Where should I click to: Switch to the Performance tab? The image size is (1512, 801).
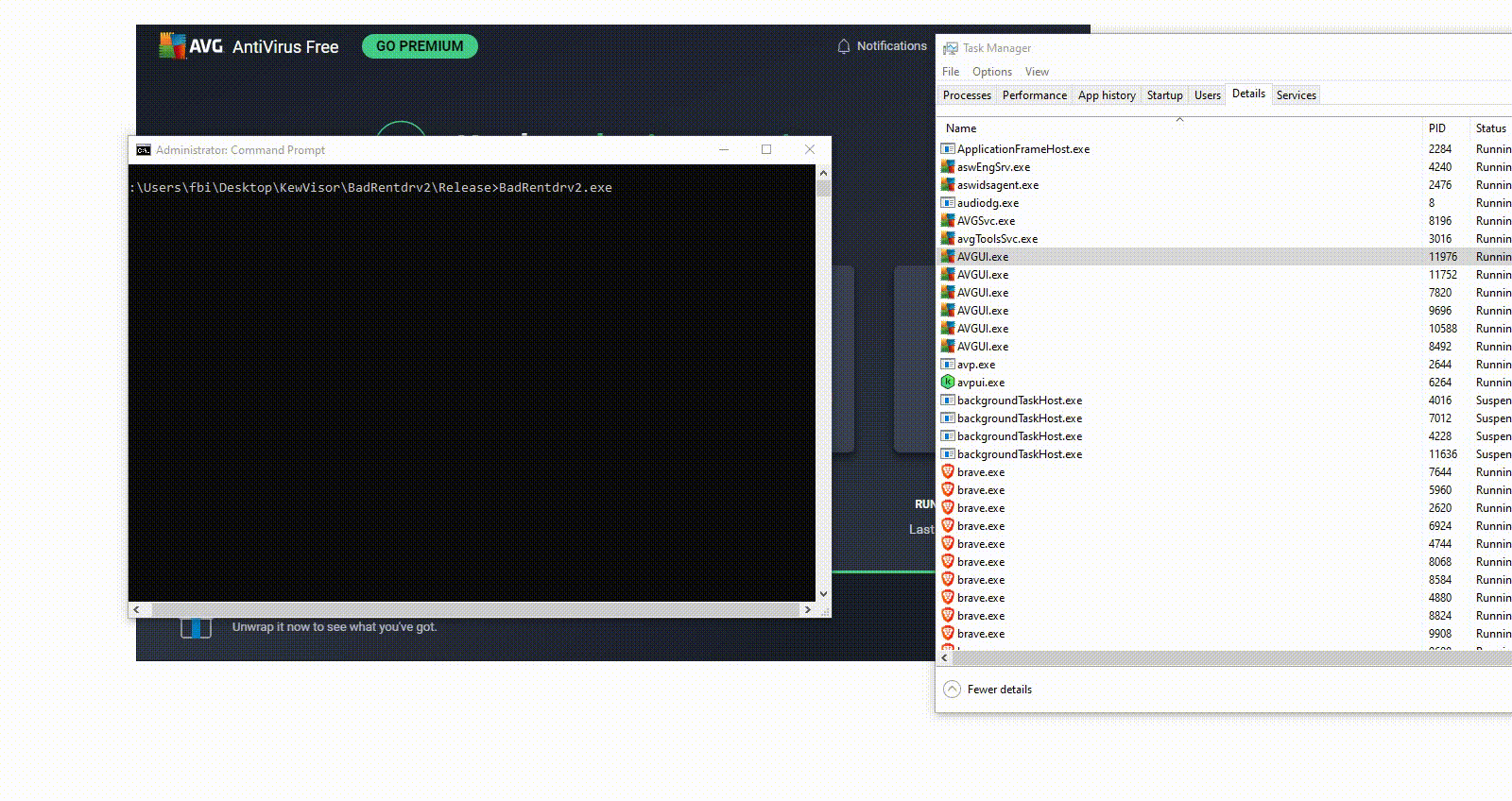click(x=1035, y=95)
